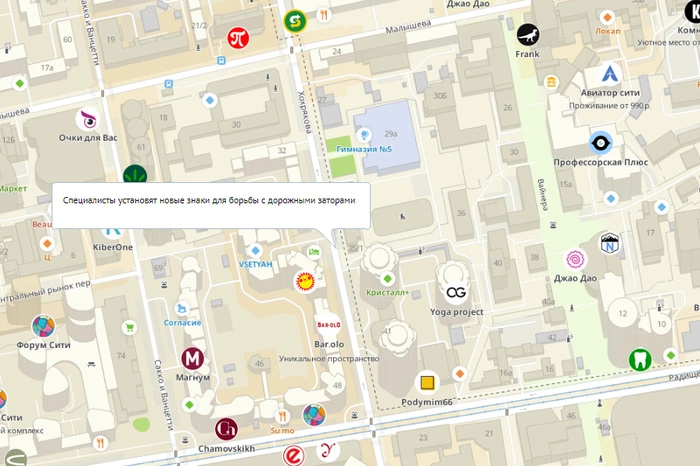Image resolution: width=700 pixels, height=466 pixels.
Task: Open the Frank dinosaur logo marker
Action: click(527, 36)
